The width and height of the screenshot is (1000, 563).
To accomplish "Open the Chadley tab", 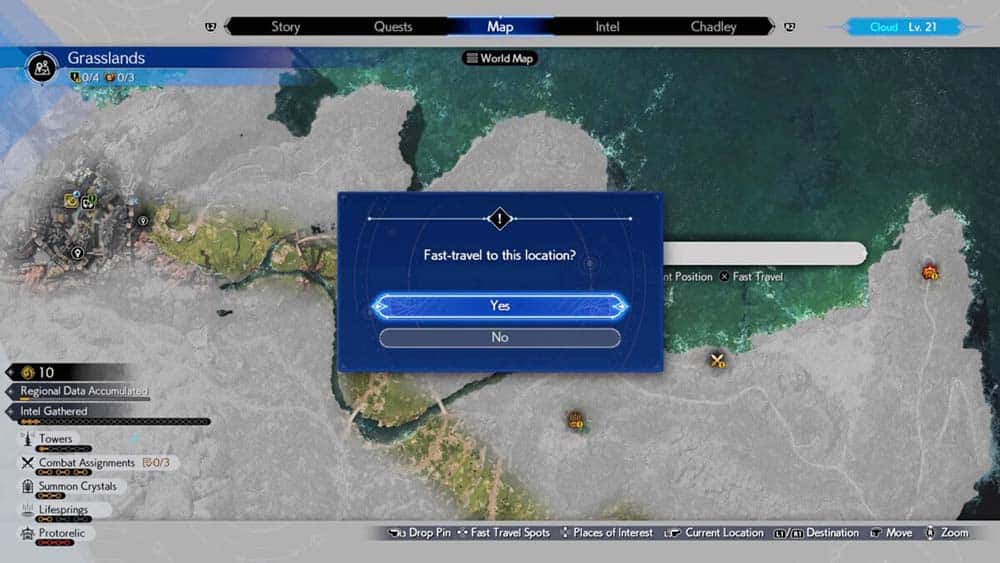I will 714,27.
